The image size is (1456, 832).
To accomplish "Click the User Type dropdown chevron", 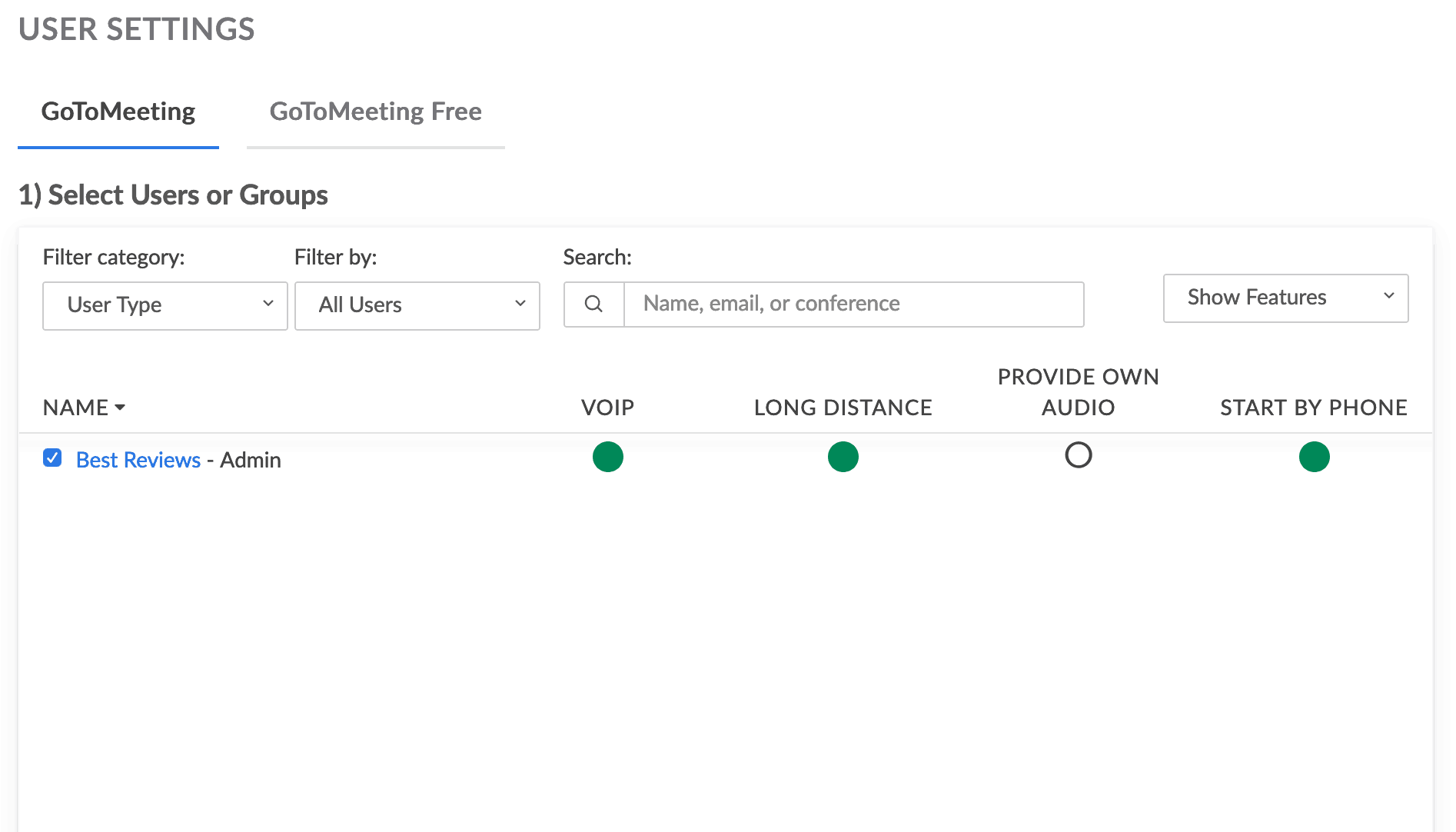I will (268, 305).
